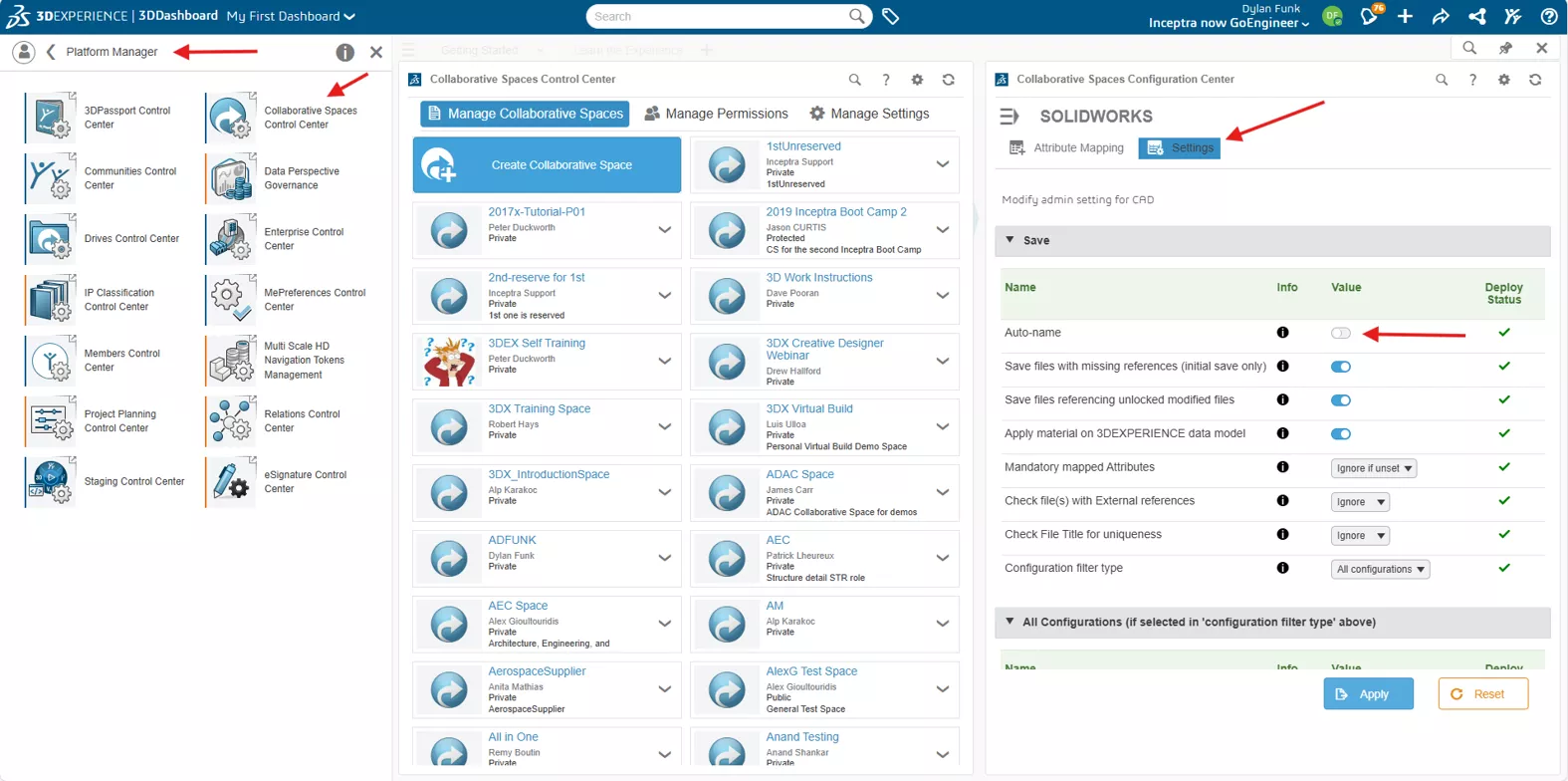Click the top search input field
Viewport: 1568px width, 781px height.
pyautogui.click(x=717, y=16)
